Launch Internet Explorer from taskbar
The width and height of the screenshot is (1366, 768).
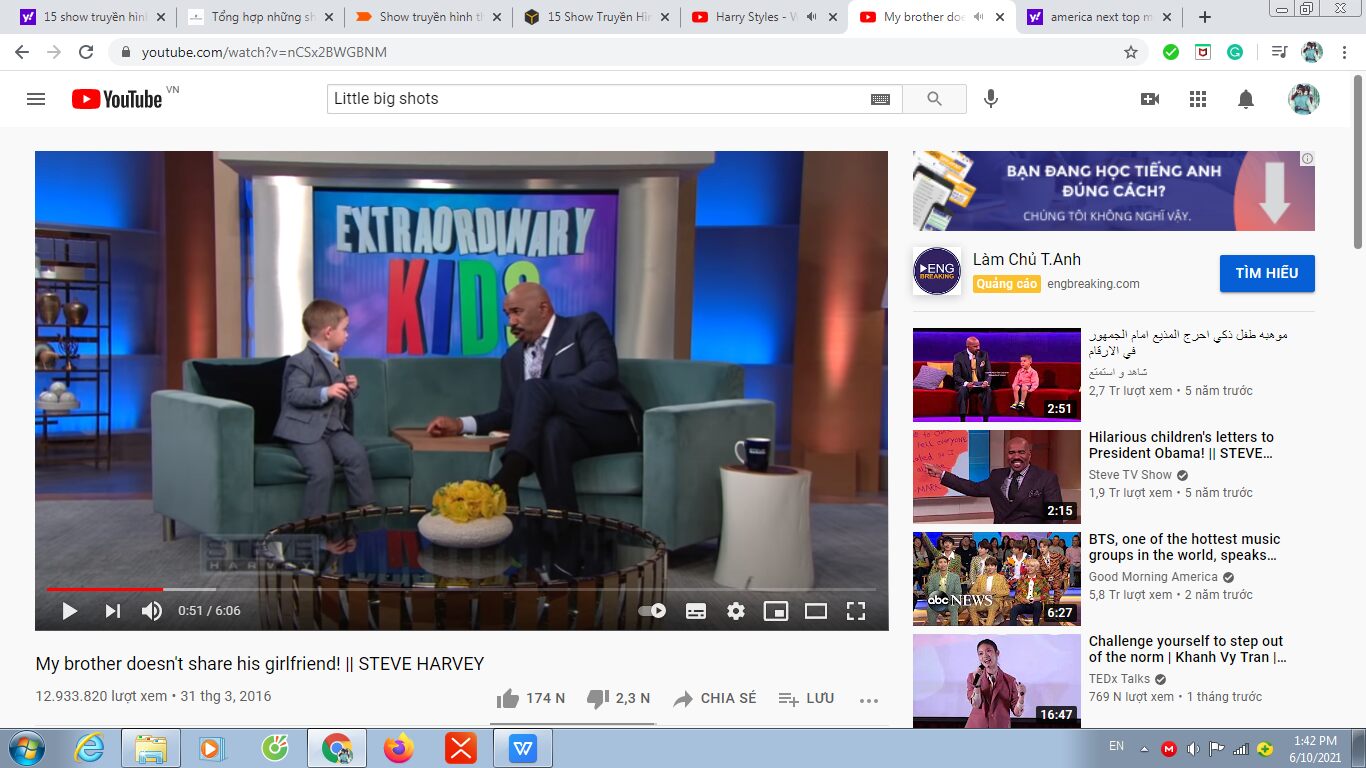point(90,748)
